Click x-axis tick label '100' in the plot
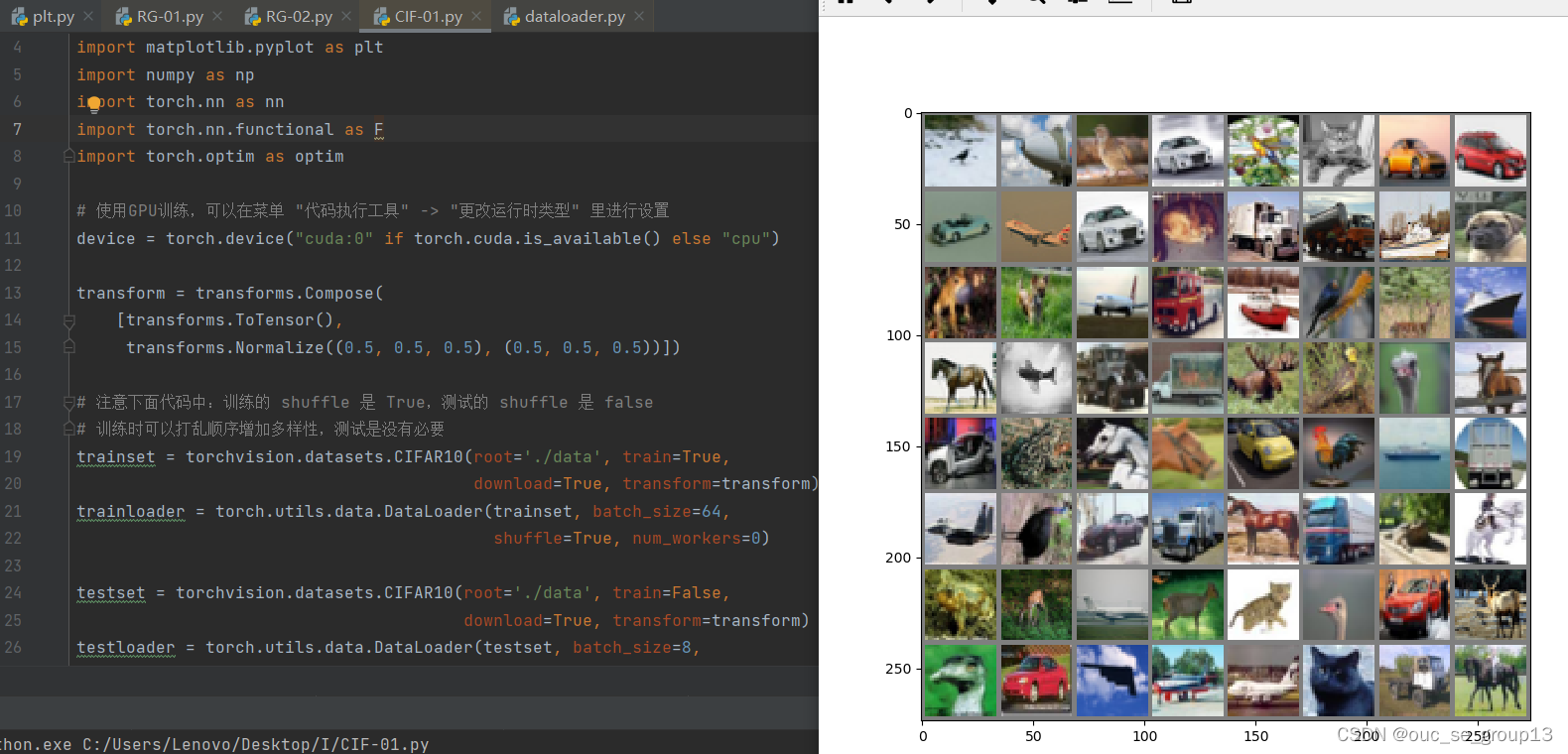 click(1145, 736)
